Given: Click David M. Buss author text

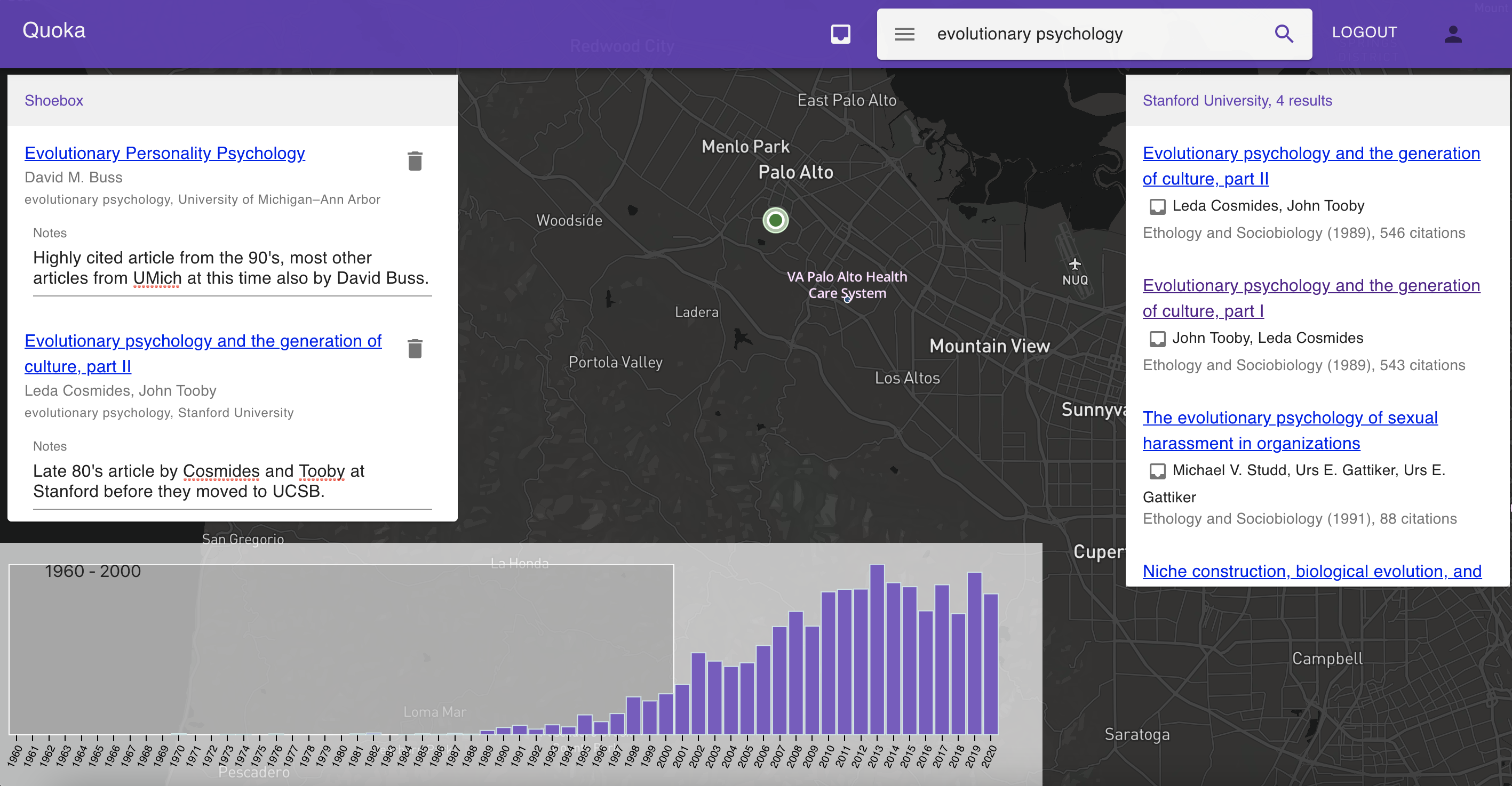Looking at the screenshot, I should coord(74,177).
